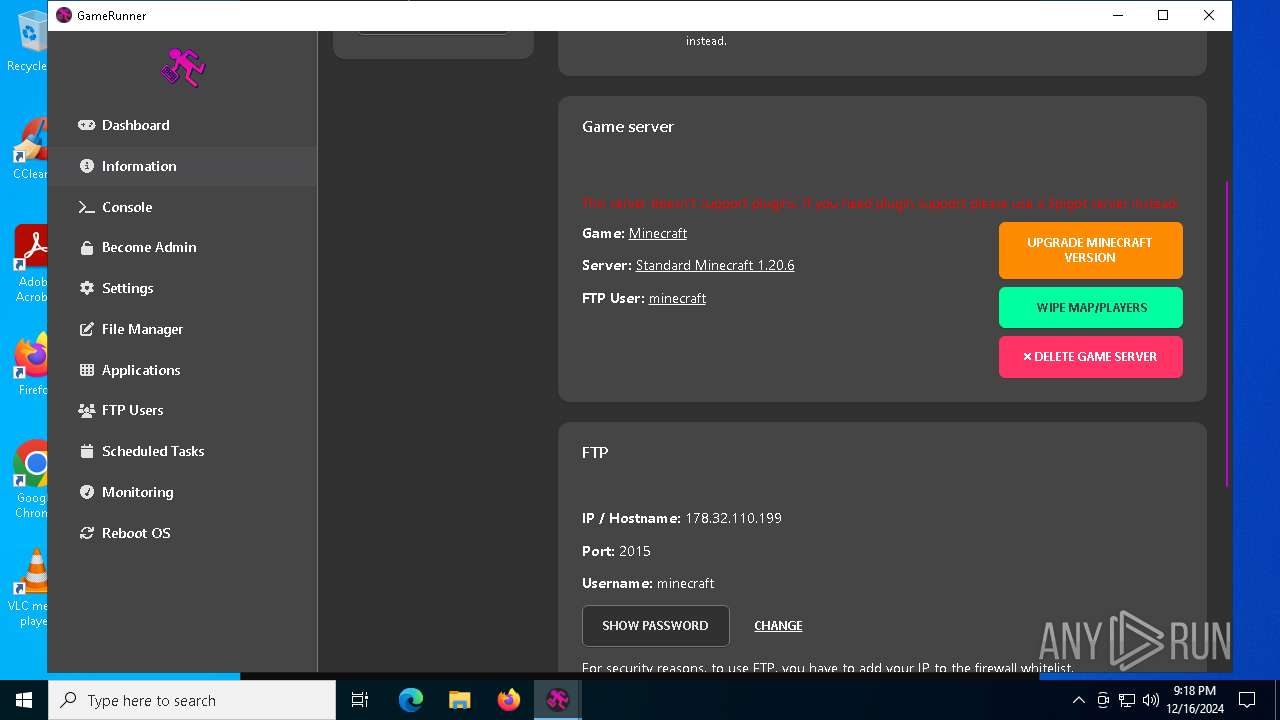Click the File Manager edit icon
Screen dimensions: 1280x720
(x=86, y=329)
